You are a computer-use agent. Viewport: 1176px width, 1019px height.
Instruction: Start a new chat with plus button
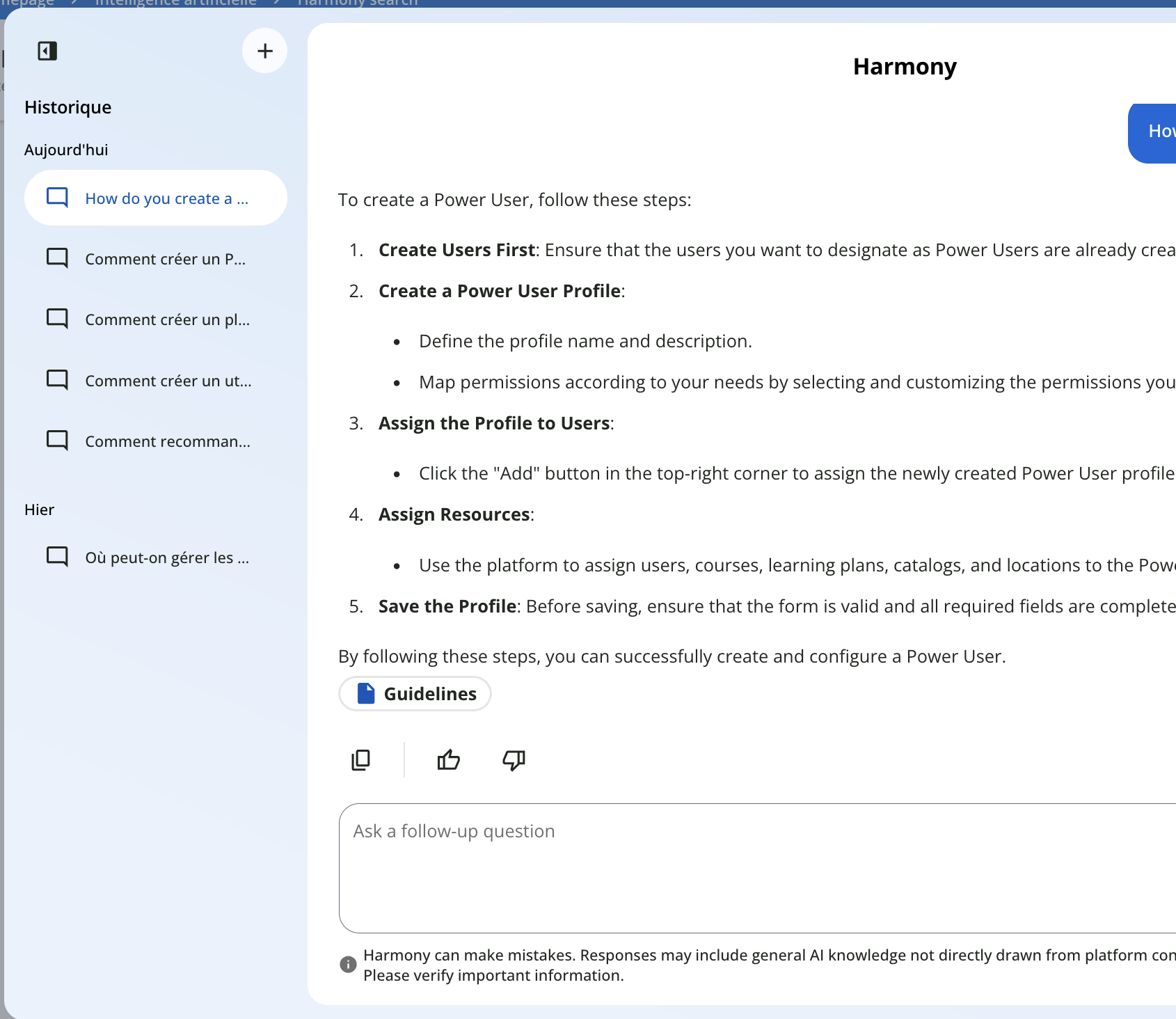point(264,51)
